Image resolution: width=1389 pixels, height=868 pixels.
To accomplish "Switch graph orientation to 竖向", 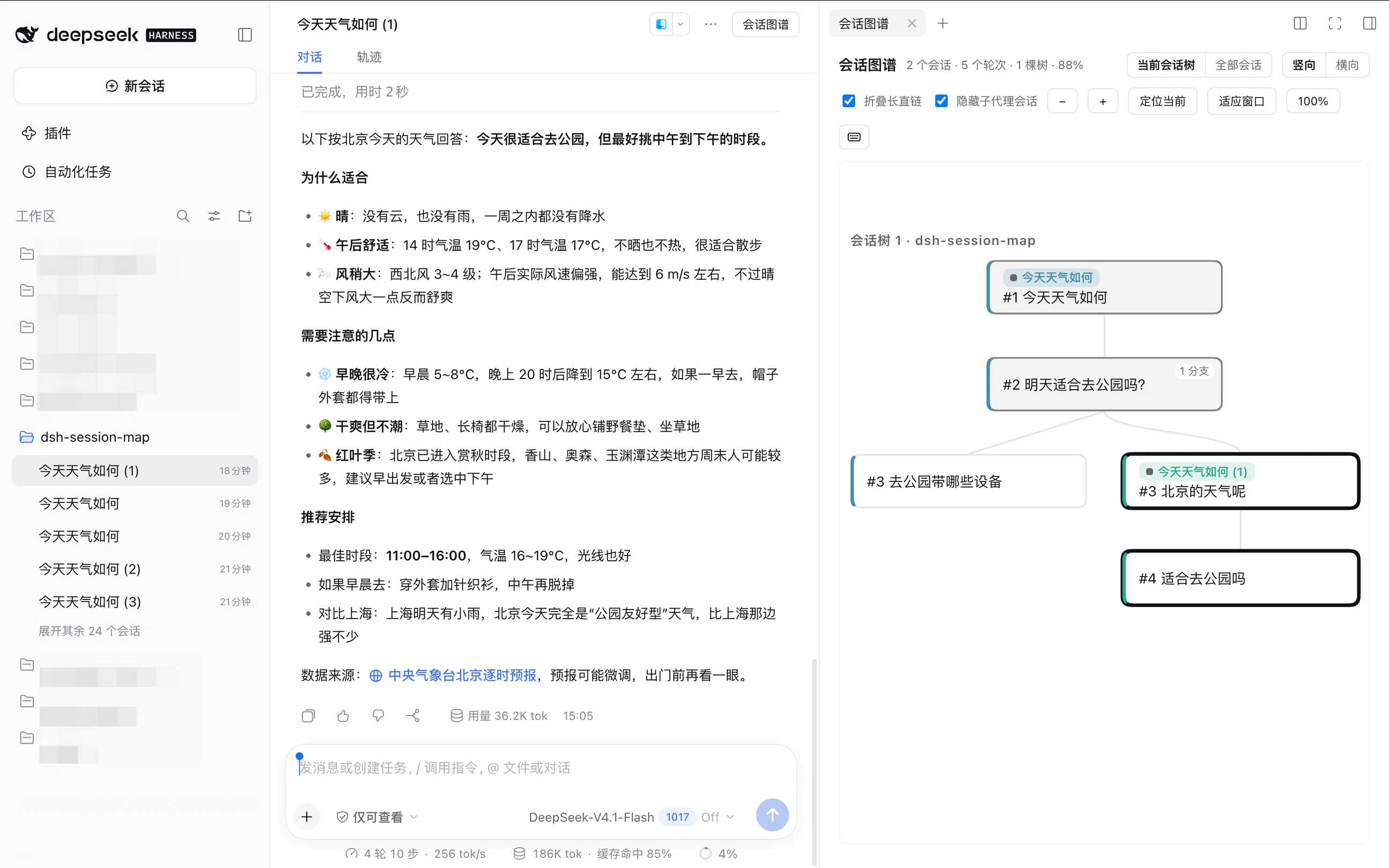I will [x=1303, y=65].
